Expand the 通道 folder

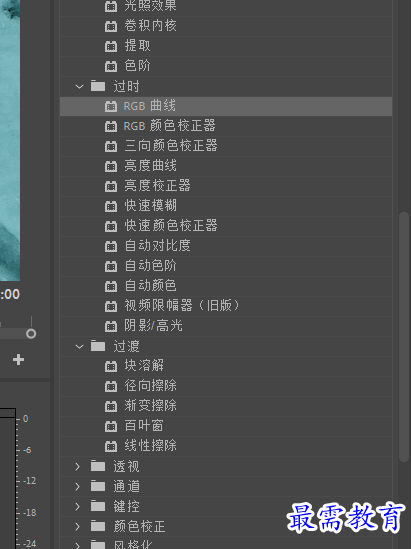click(x=78, y=486)
